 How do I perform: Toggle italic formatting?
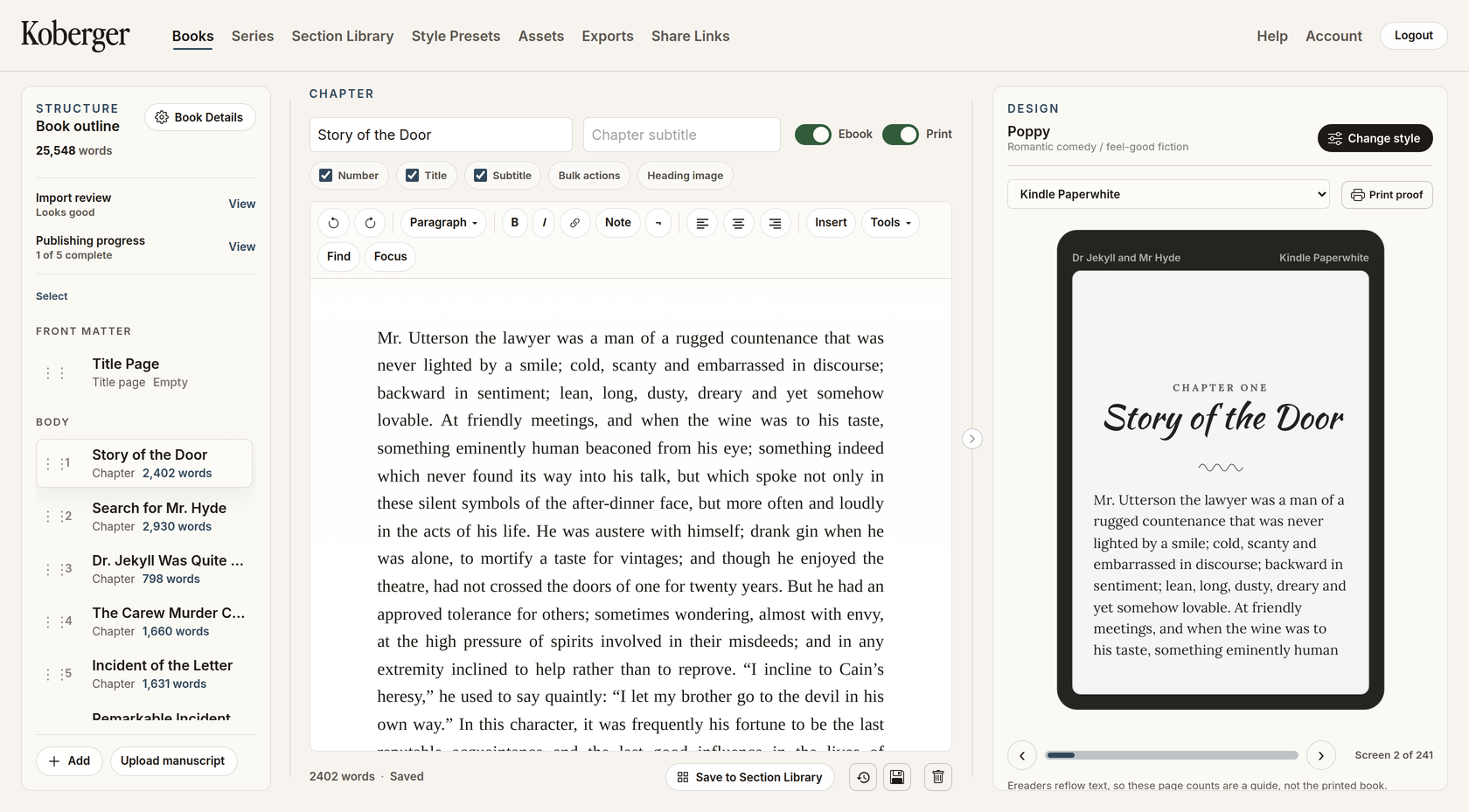(544, 223)
